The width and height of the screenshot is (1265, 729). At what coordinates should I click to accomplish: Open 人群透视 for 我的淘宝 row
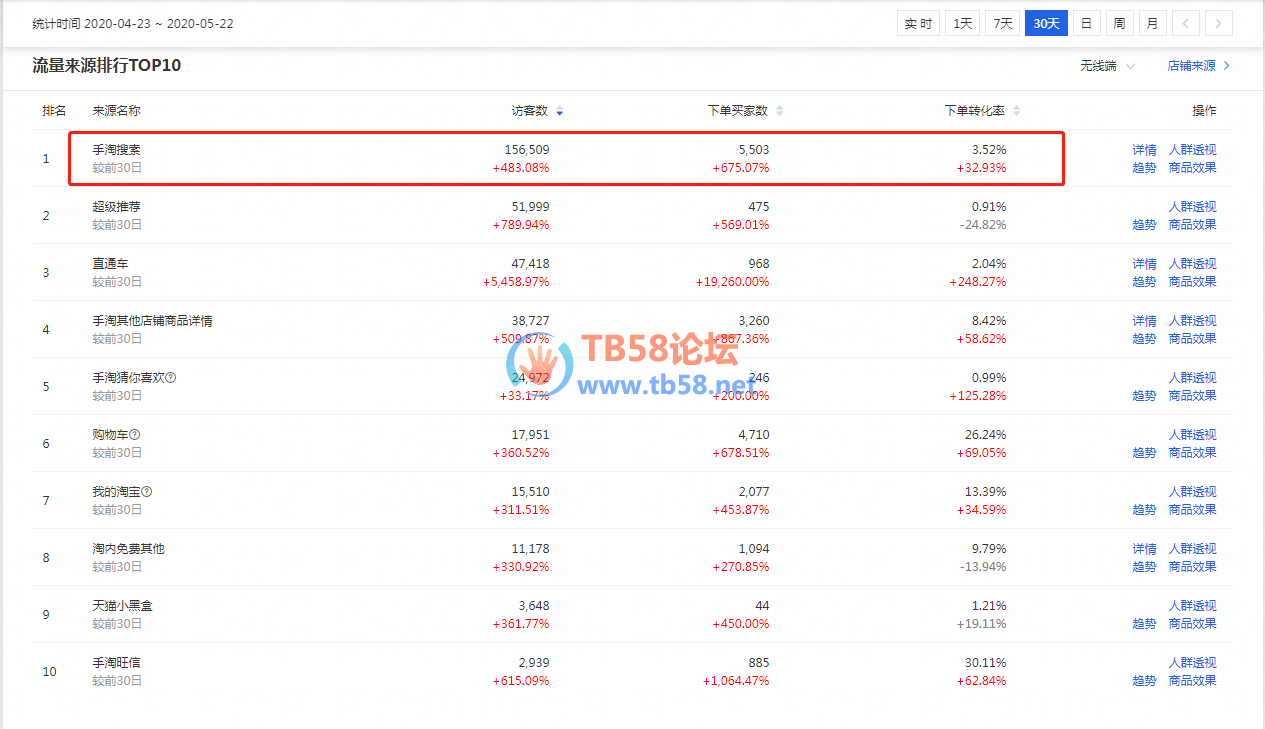[x=1192, y=492]
